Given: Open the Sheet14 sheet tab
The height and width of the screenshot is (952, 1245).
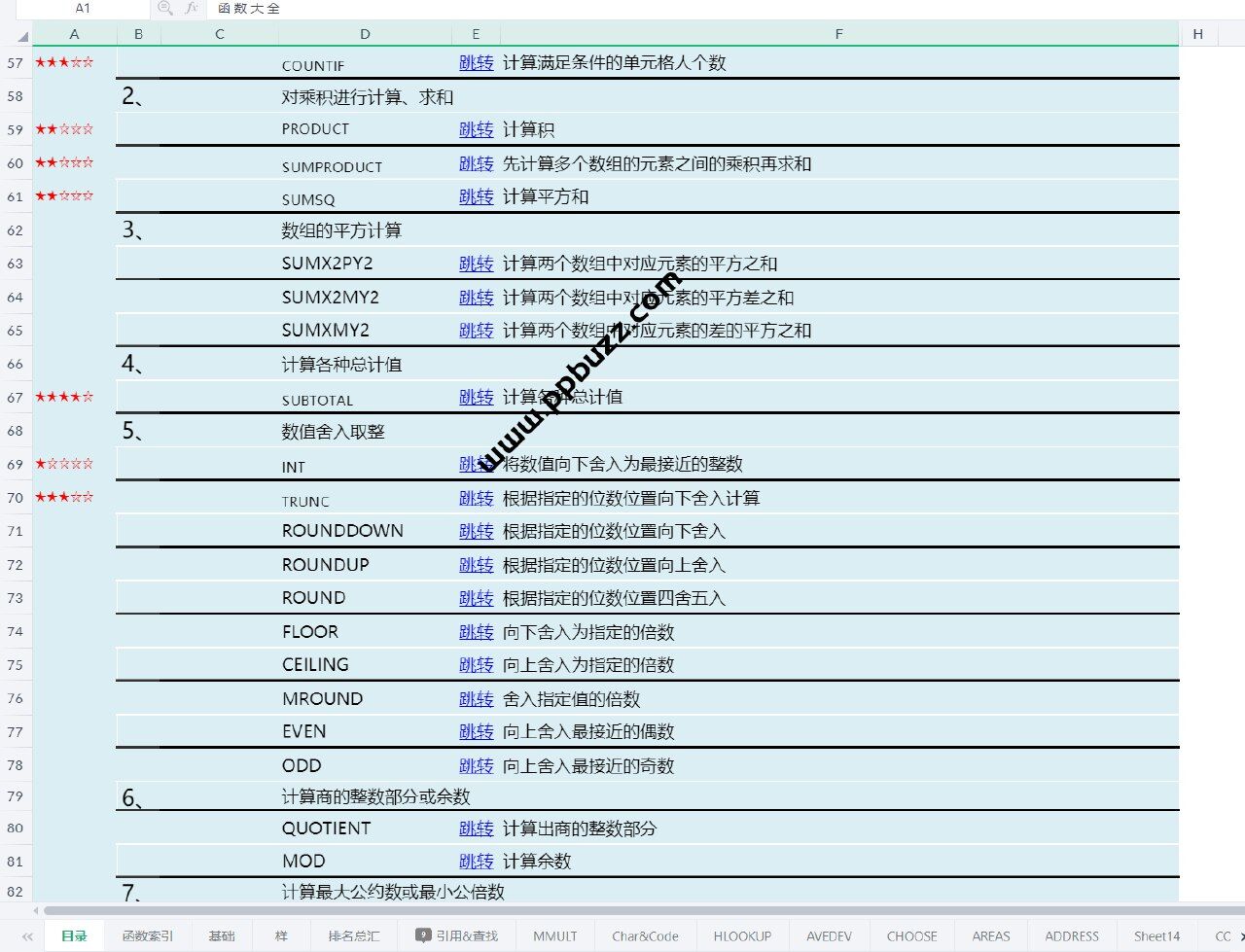Looking at the screenshot, I should tap(1156, 936).
